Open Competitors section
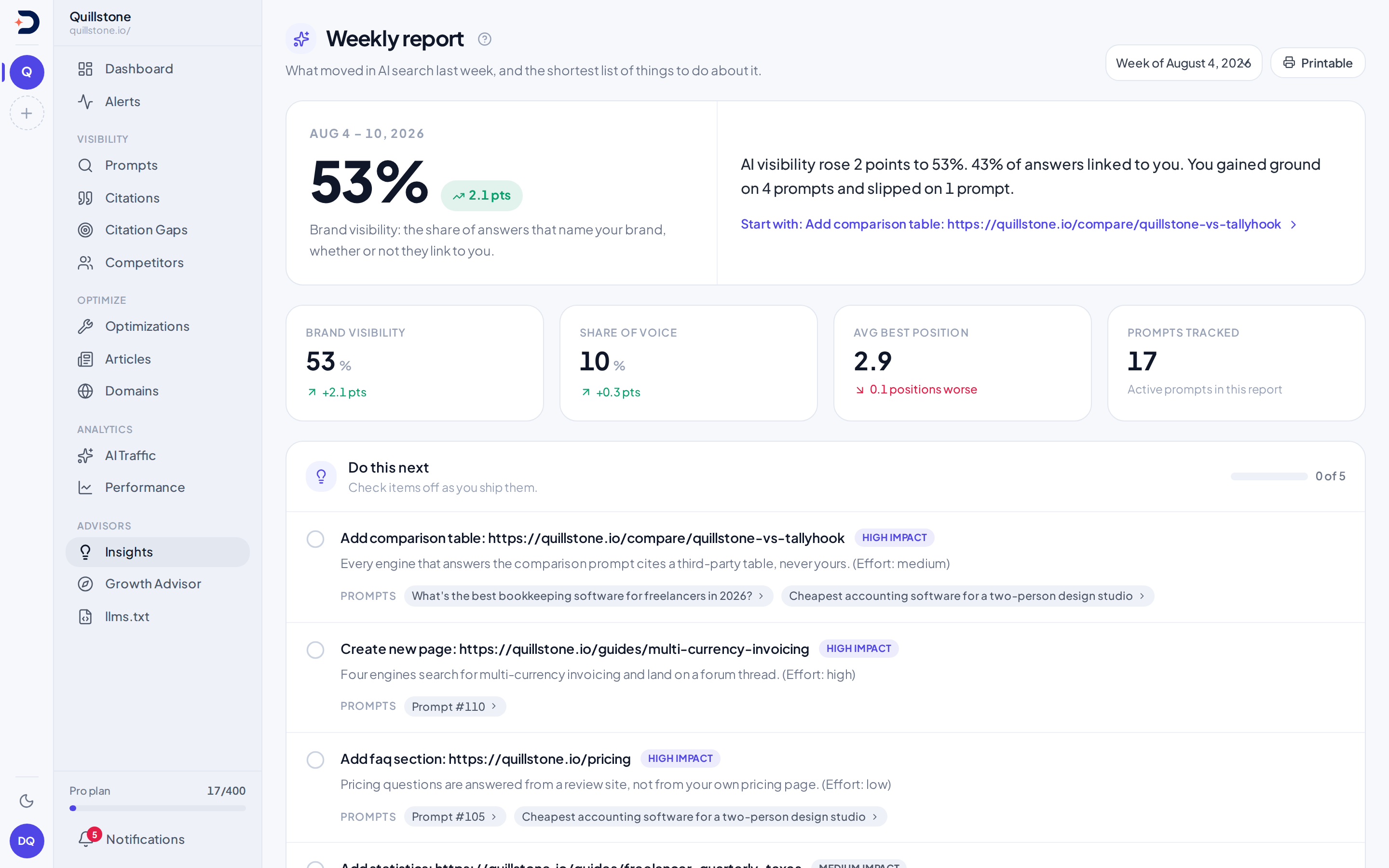The width and height of the screenshot is (1389, 868). click(x=157, y=262)
